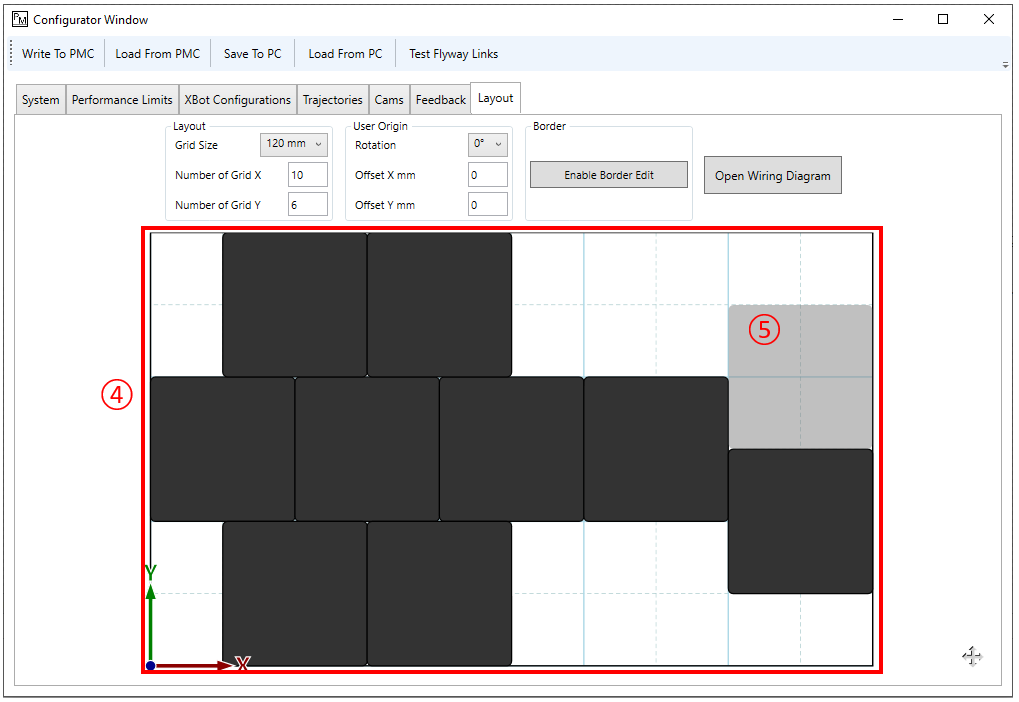Click the blue origin dot marker
Viewport: 1019px width, 702px height.
(x=149, y=664)
